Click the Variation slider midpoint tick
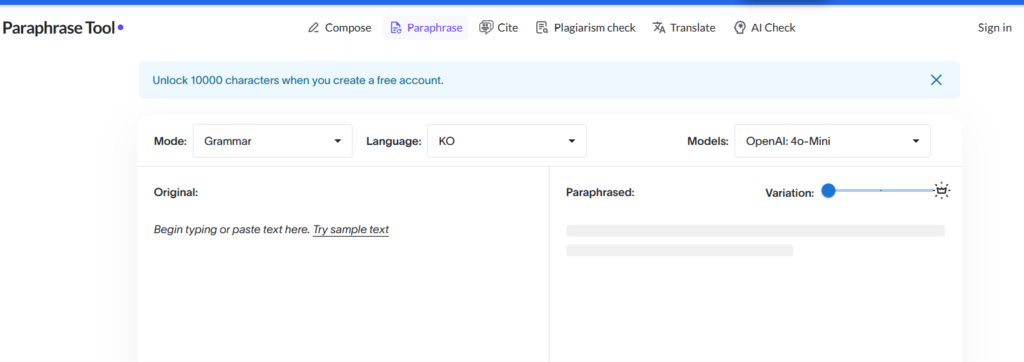This screenshot has width=1024, height=362. (881, 191)
